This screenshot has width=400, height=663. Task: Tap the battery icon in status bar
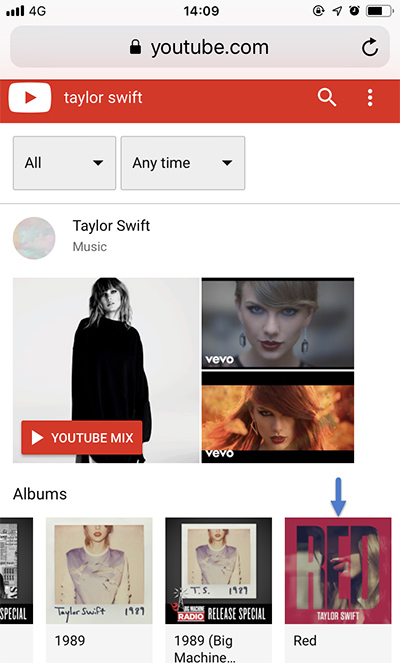click(x=380, y=11)
